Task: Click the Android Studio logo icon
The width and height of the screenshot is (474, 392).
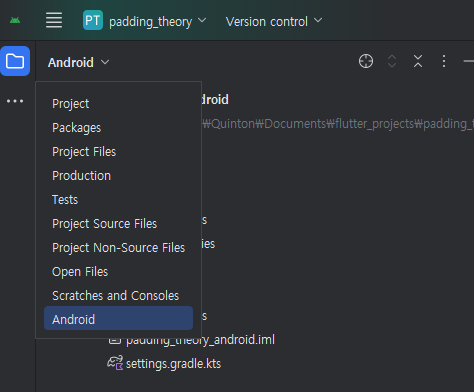Action: click(15, 21)
